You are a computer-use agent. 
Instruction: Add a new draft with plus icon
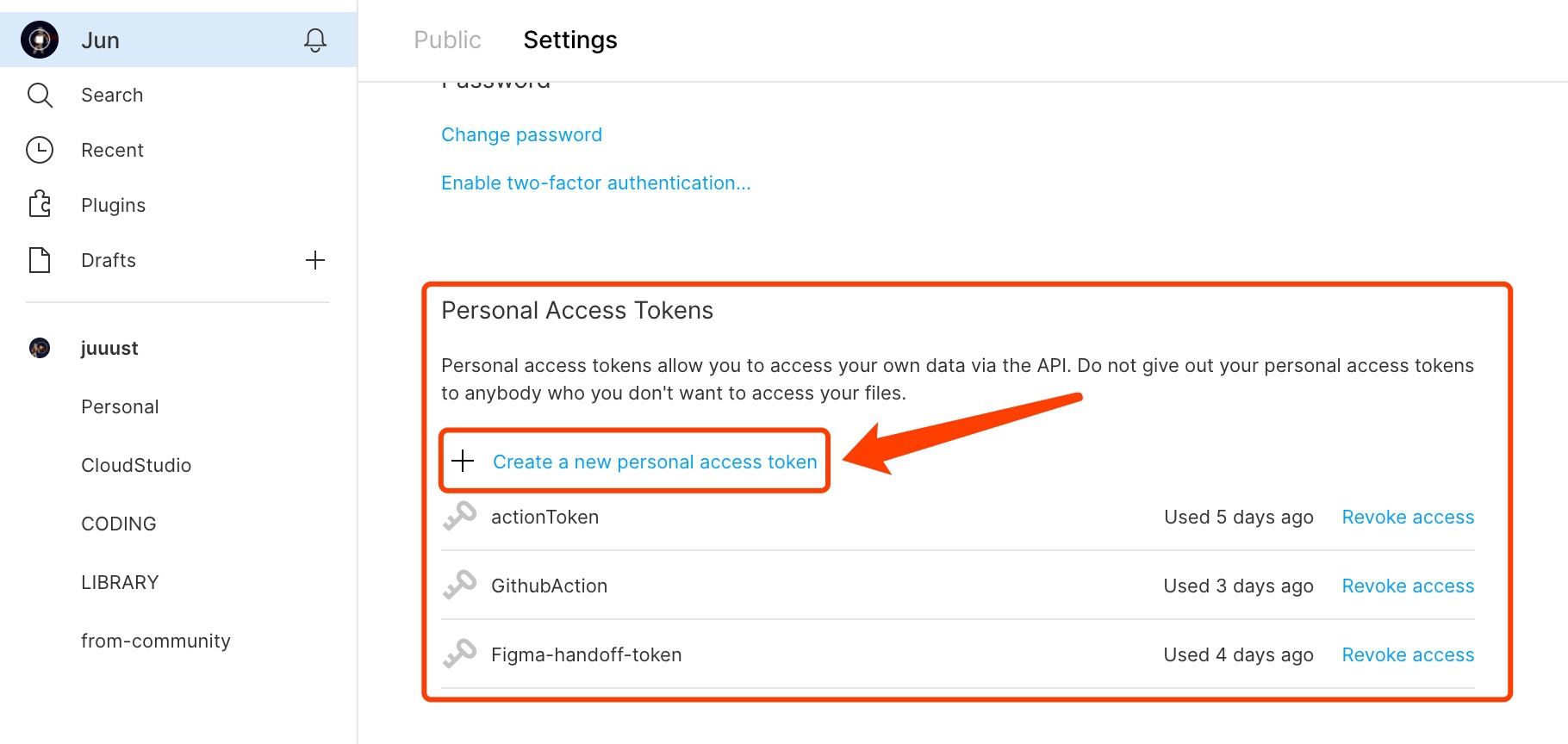315,260
